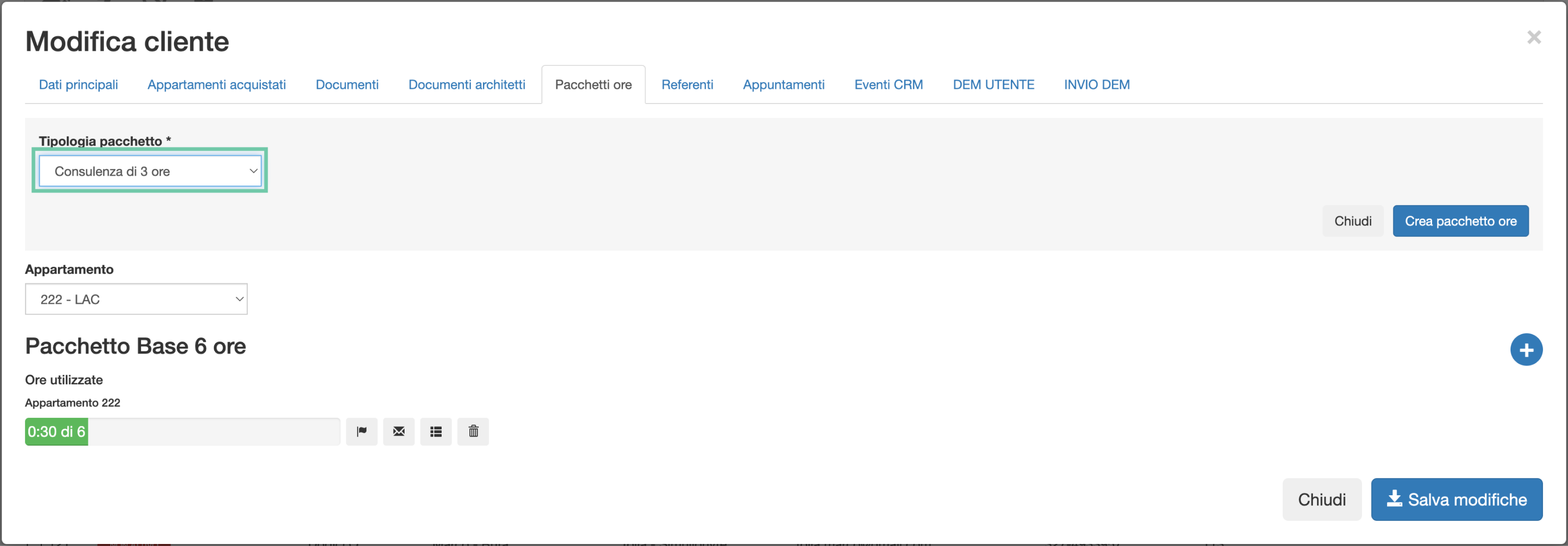Click the Appartamento 222 label

point(73,403)
